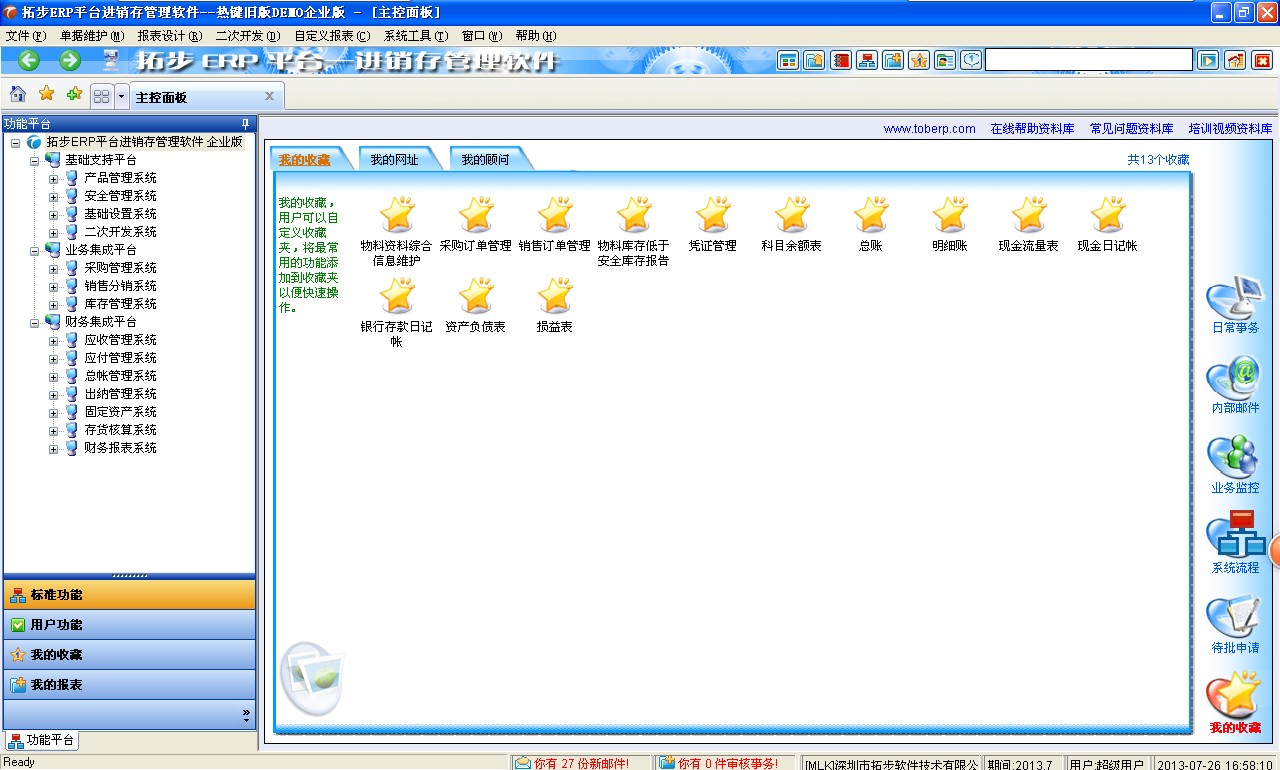This screenshot has width=1280, height=770.
Task: Collapse the 财务集成平台 tree node
Action: [x=35, y=322]
